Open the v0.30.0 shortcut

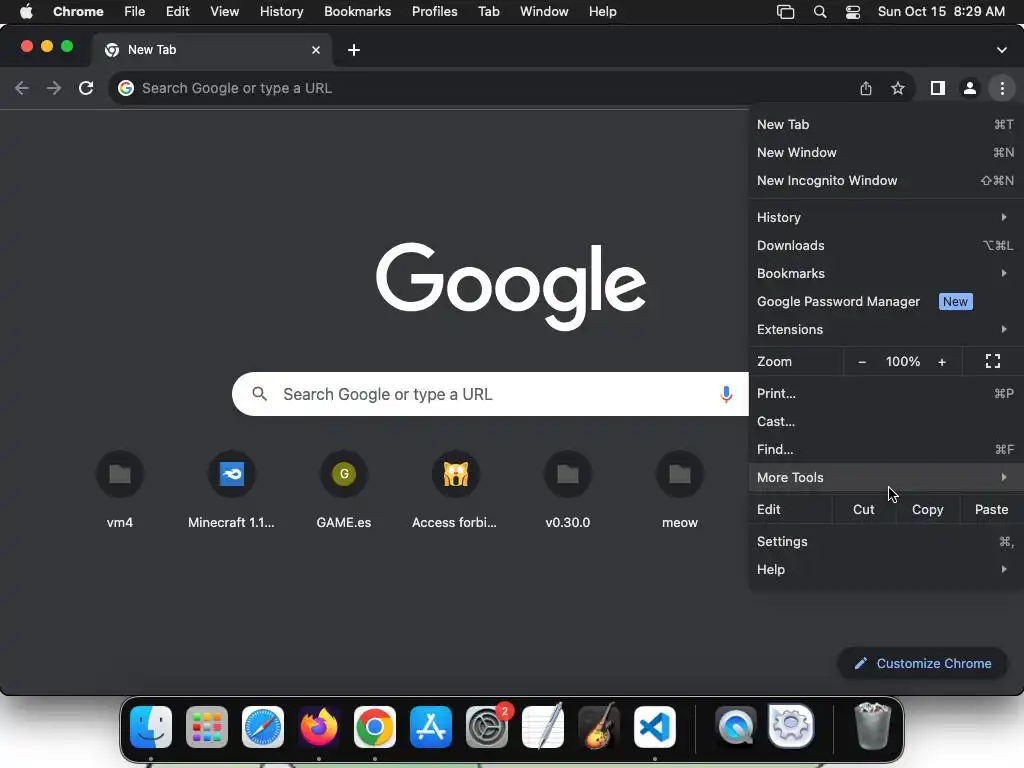(x=568, y=490)
